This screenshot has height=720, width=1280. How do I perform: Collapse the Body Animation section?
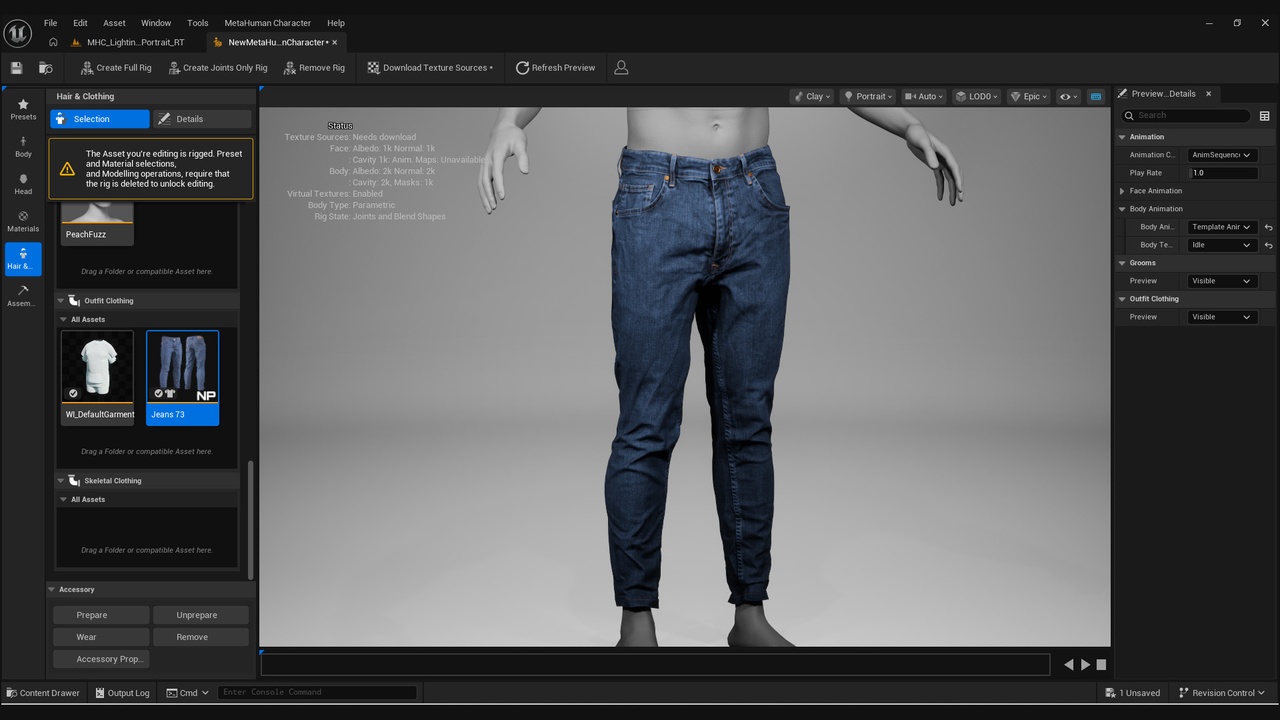pos(1122,209)
